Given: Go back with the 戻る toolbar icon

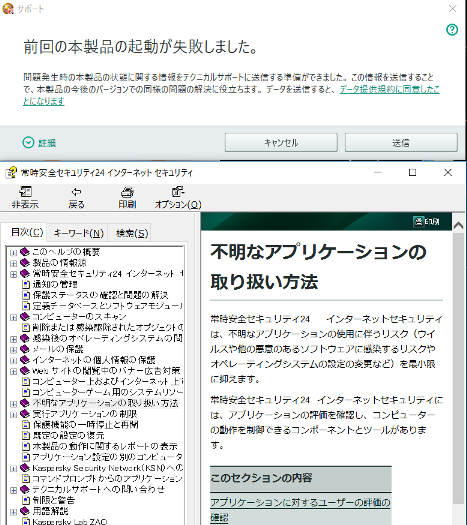Looking at the screenshot, I should (x=76, y=192).
